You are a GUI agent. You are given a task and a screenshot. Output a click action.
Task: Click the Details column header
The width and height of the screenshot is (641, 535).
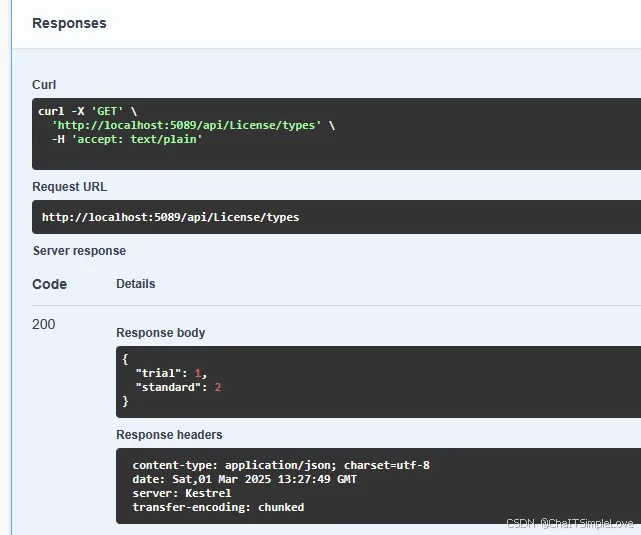135,284
